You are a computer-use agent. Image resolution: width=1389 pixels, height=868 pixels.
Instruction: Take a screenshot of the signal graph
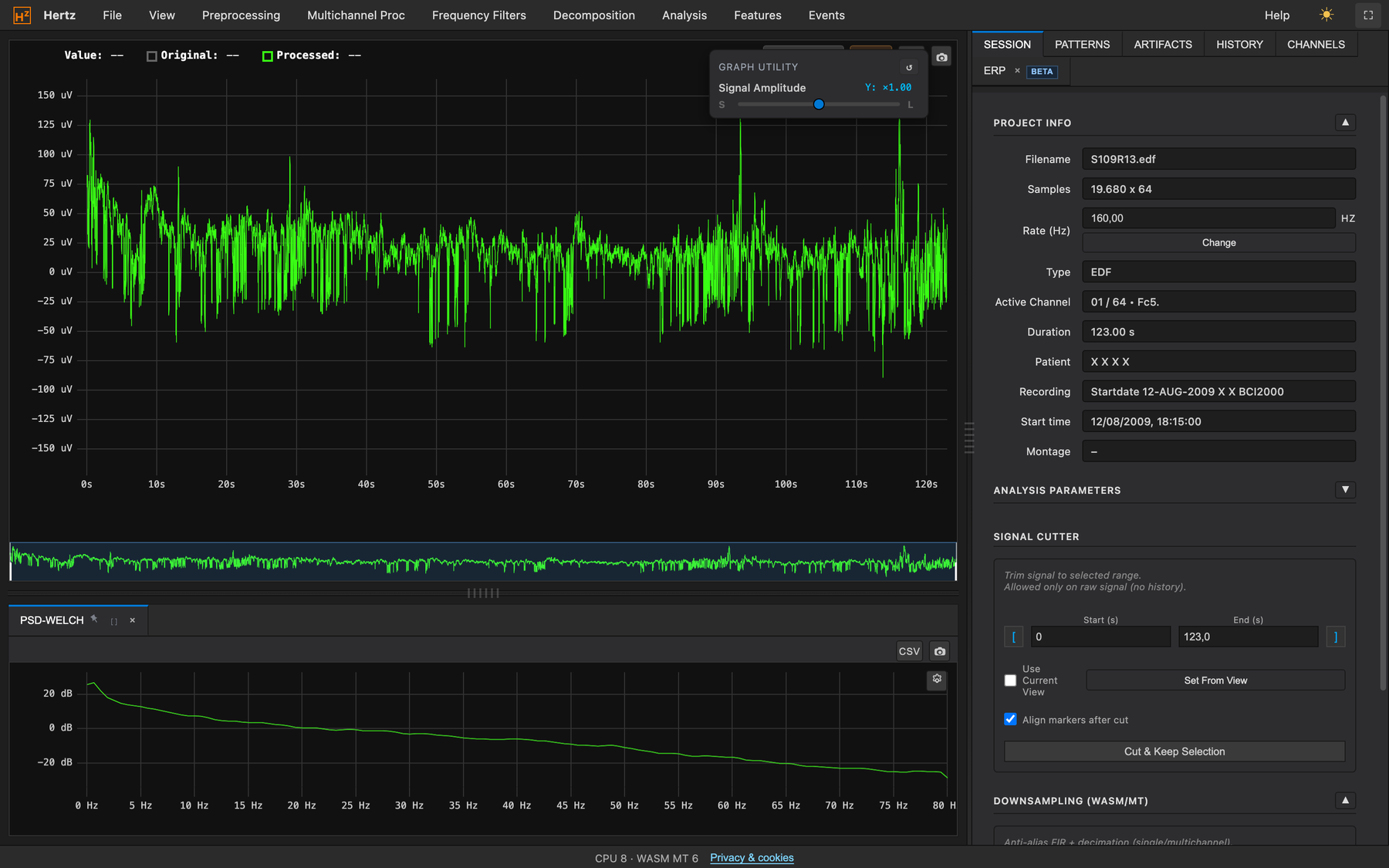click(941, 57)
